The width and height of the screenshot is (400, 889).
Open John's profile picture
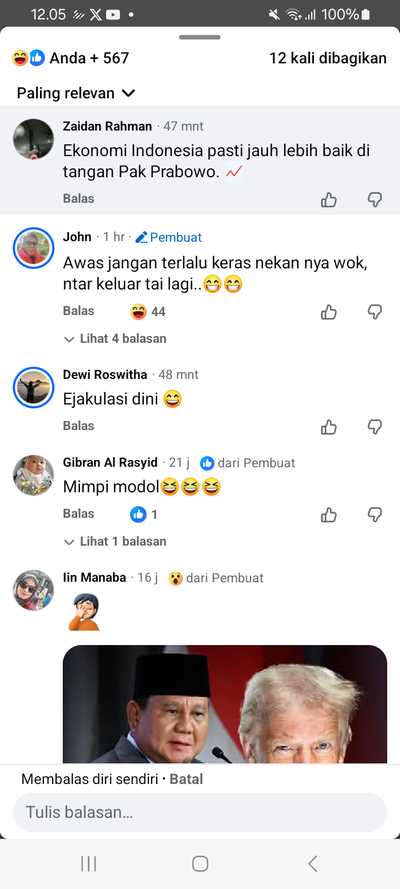[x=33, y=248]
